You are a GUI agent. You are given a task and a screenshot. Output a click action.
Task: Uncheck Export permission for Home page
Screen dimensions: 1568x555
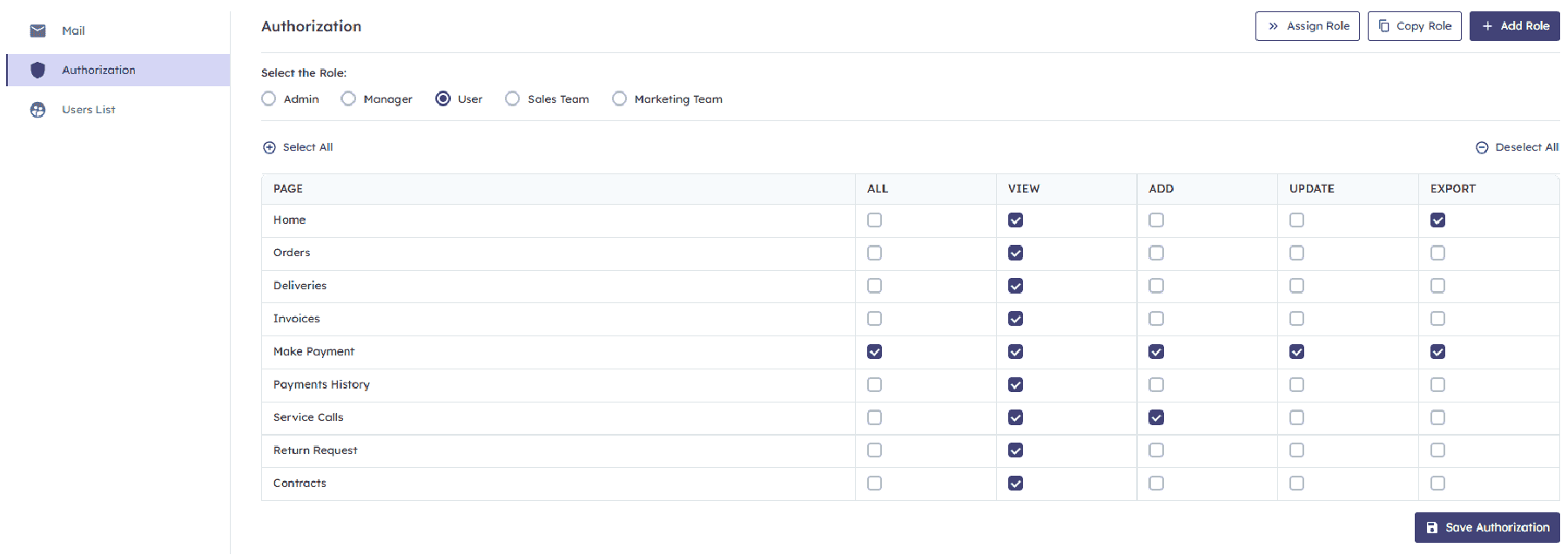(x=1437, y=220)
